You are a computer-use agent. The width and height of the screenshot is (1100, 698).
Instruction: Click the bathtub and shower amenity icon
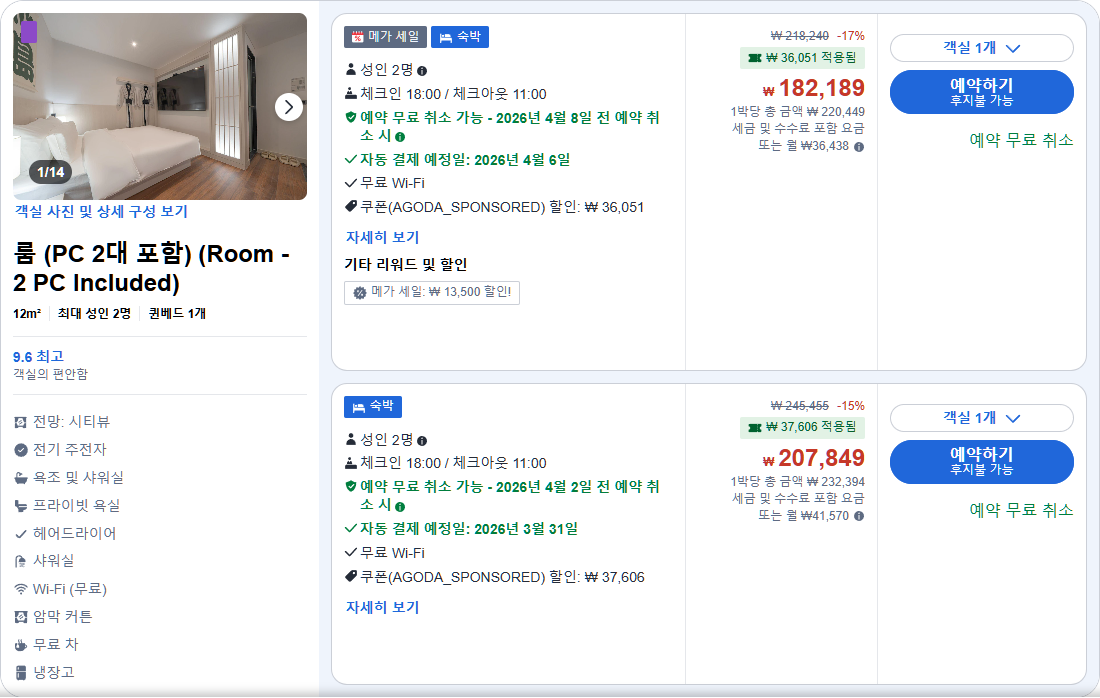pyautogui.click(x=20, y=479)
